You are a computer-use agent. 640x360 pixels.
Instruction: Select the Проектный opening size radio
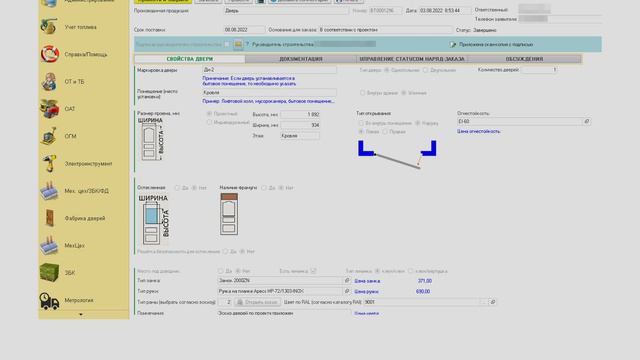pyautogui.click(x=209, y=113)
